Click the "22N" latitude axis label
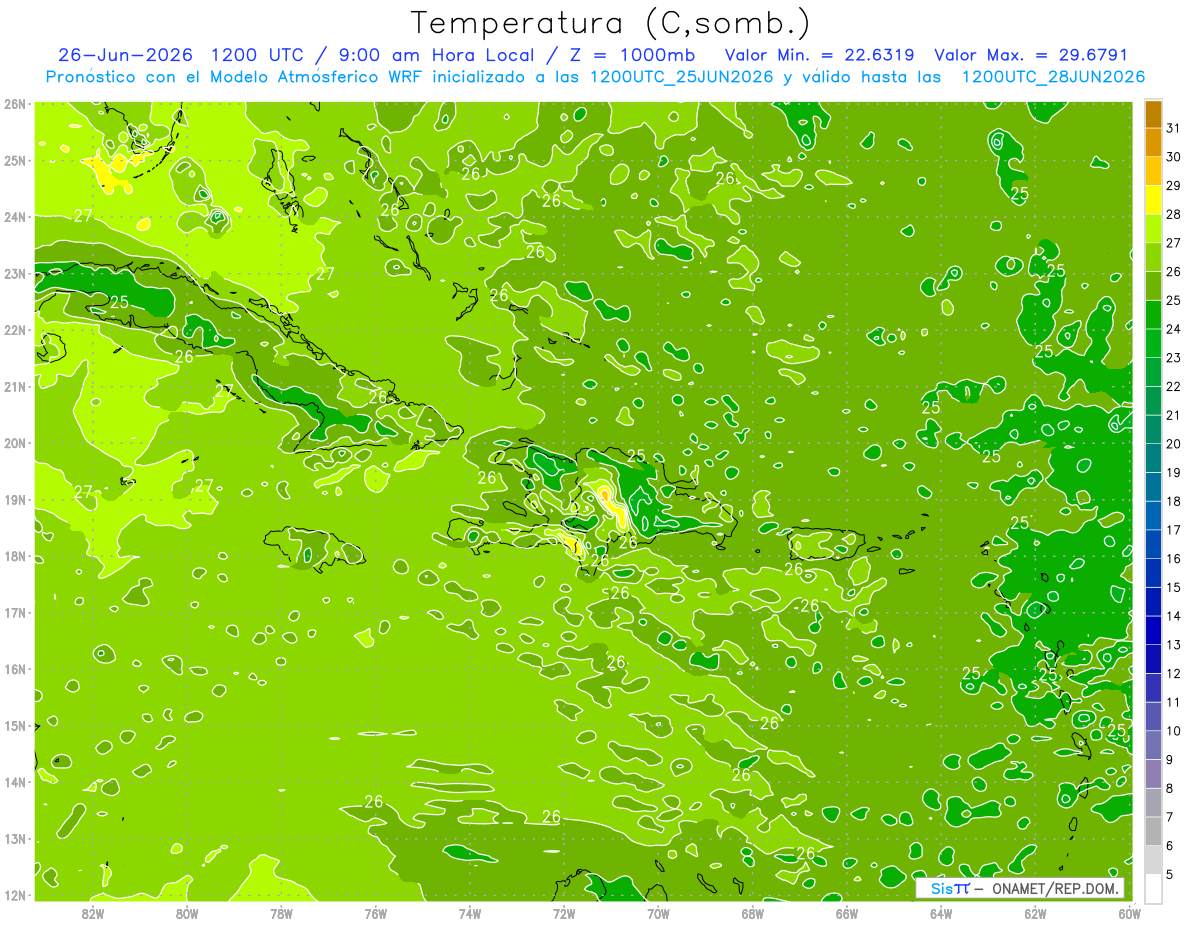The width and height of the screenshot is (1200, 927). click(x=15, y=330)
